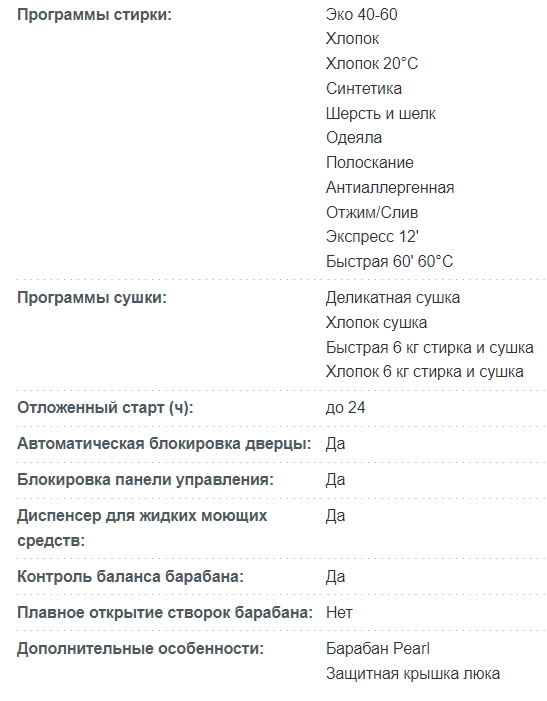Click the "до 24" delayed start value
The height and width of the screenshot is (701, 547).
(345, 408)
